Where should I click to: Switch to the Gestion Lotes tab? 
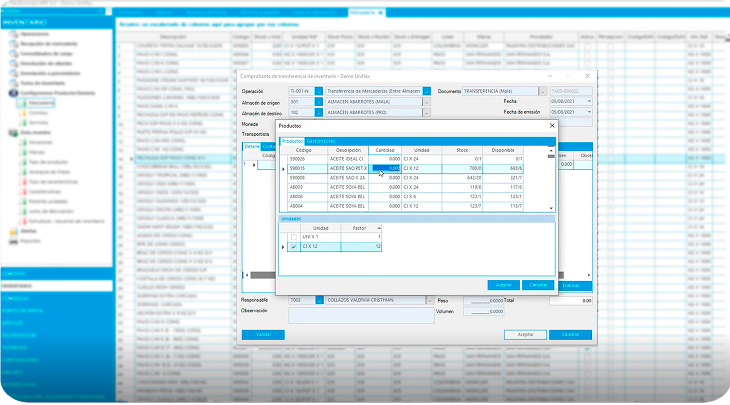pos(321,142)
